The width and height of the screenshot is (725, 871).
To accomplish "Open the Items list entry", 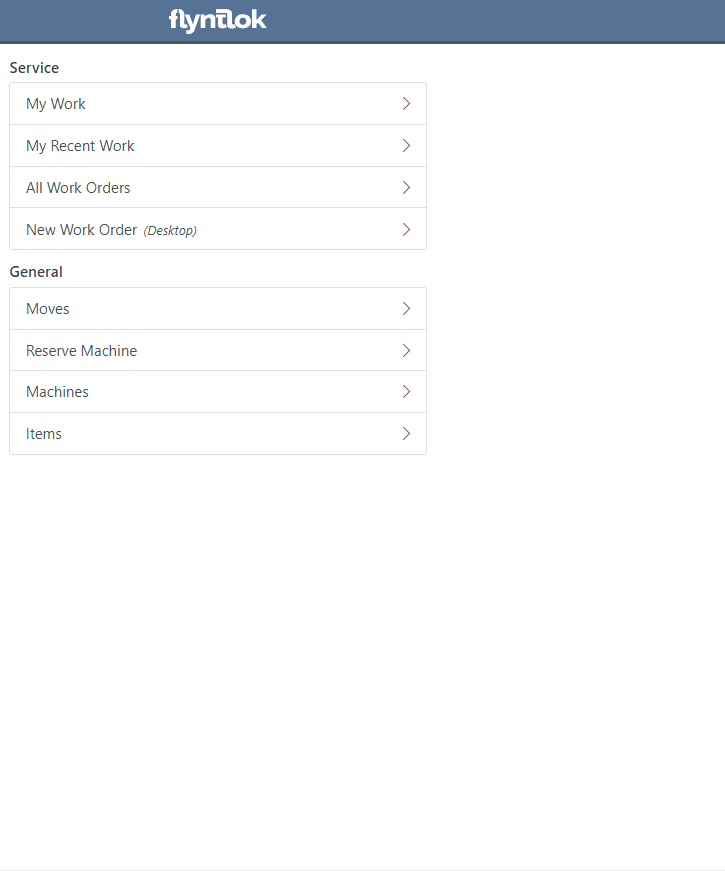I will pos(218,434).
